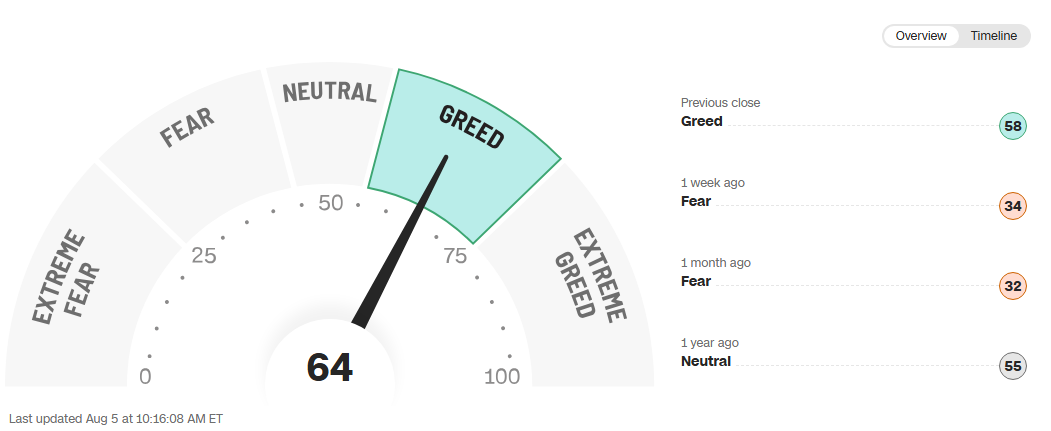Click the Previous close Greed label

pos(702,121)
